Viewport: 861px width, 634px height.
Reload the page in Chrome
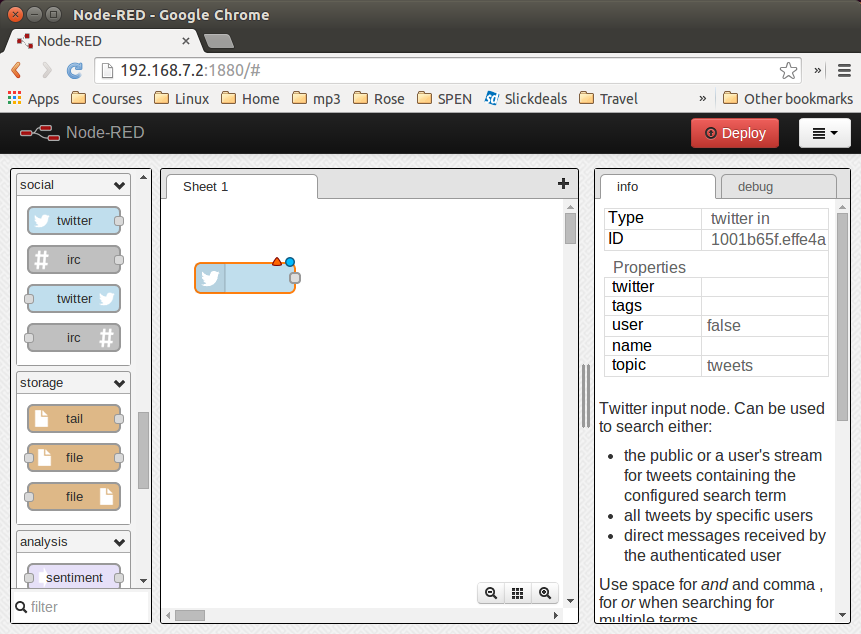[x=74, y=70]
